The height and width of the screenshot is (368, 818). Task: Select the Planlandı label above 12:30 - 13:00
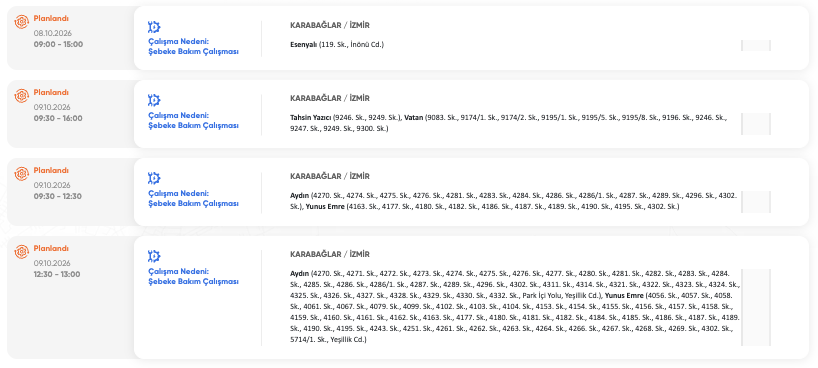tap(51, 248)
